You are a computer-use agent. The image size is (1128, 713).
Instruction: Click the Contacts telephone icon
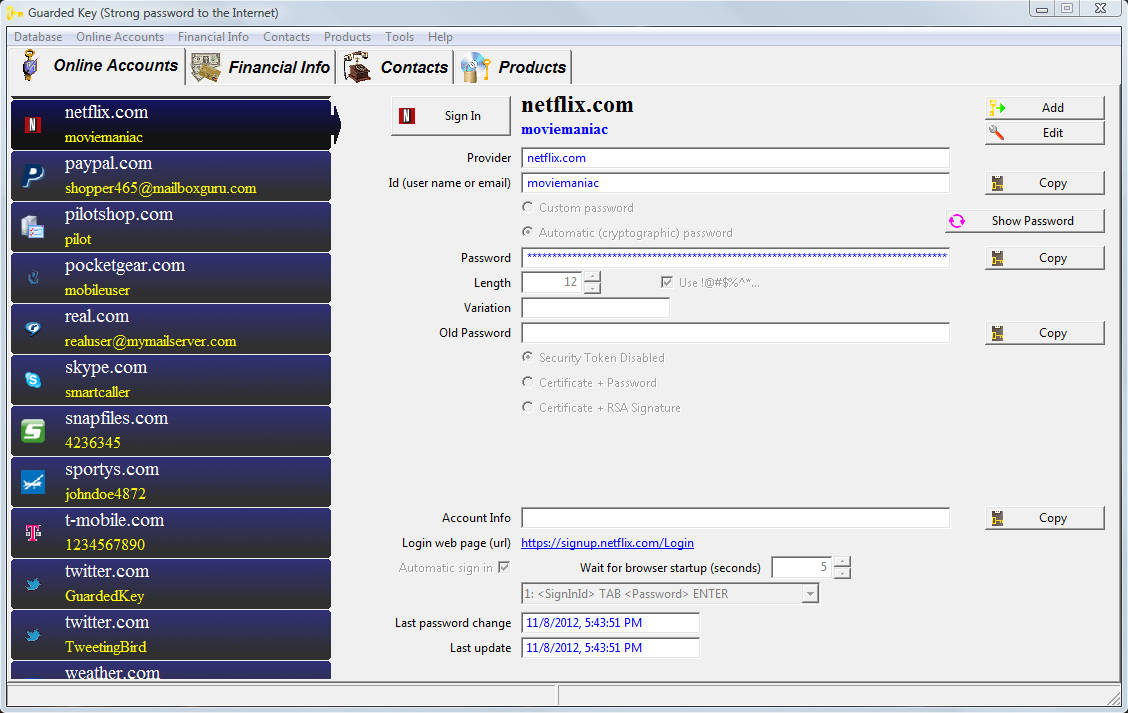click(357, 67)
